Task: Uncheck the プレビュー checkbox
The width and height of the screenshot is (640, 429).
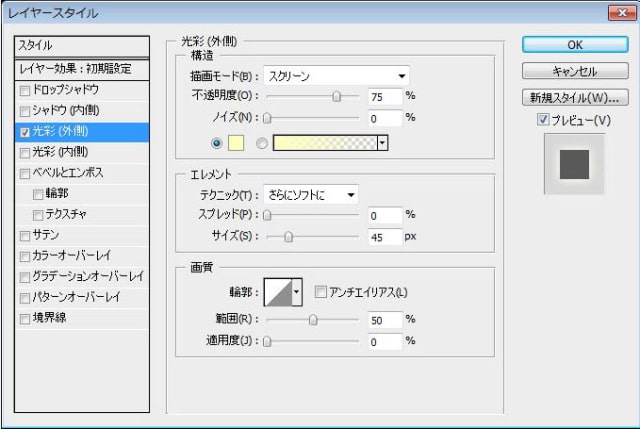Action: click(x=542, y=120)
